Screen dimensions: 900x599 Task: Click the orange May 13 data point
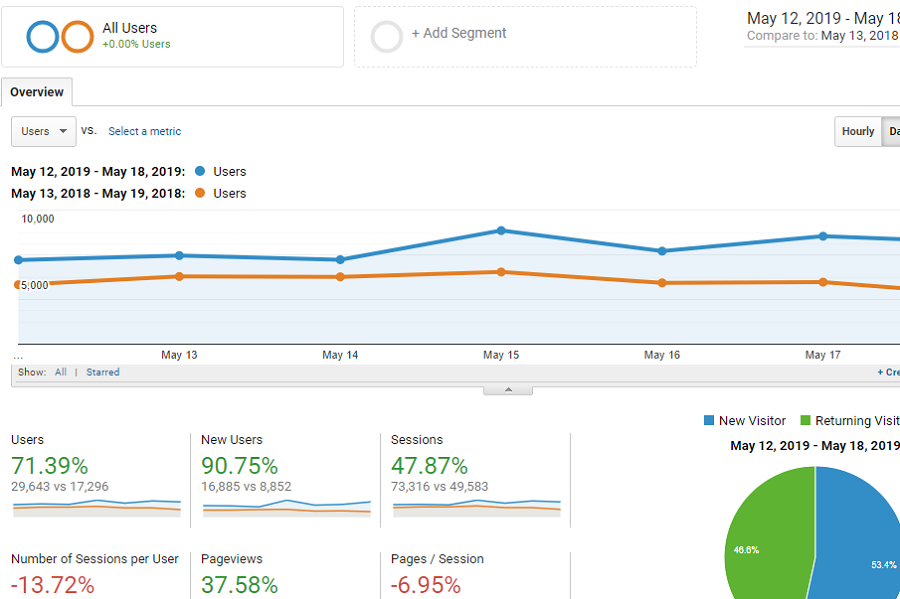pyautogui.click(x=179, y=277)
